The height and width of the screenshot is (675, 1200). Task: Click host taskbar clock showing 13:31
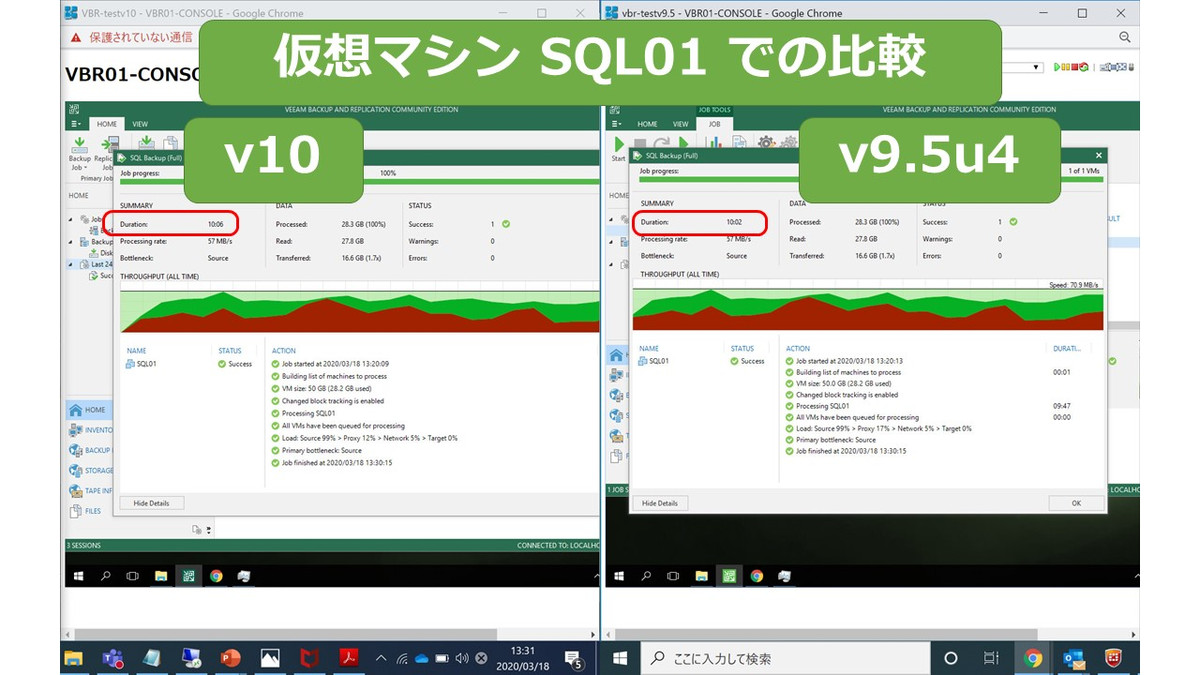pyautogui.click(x=522, y=658)
